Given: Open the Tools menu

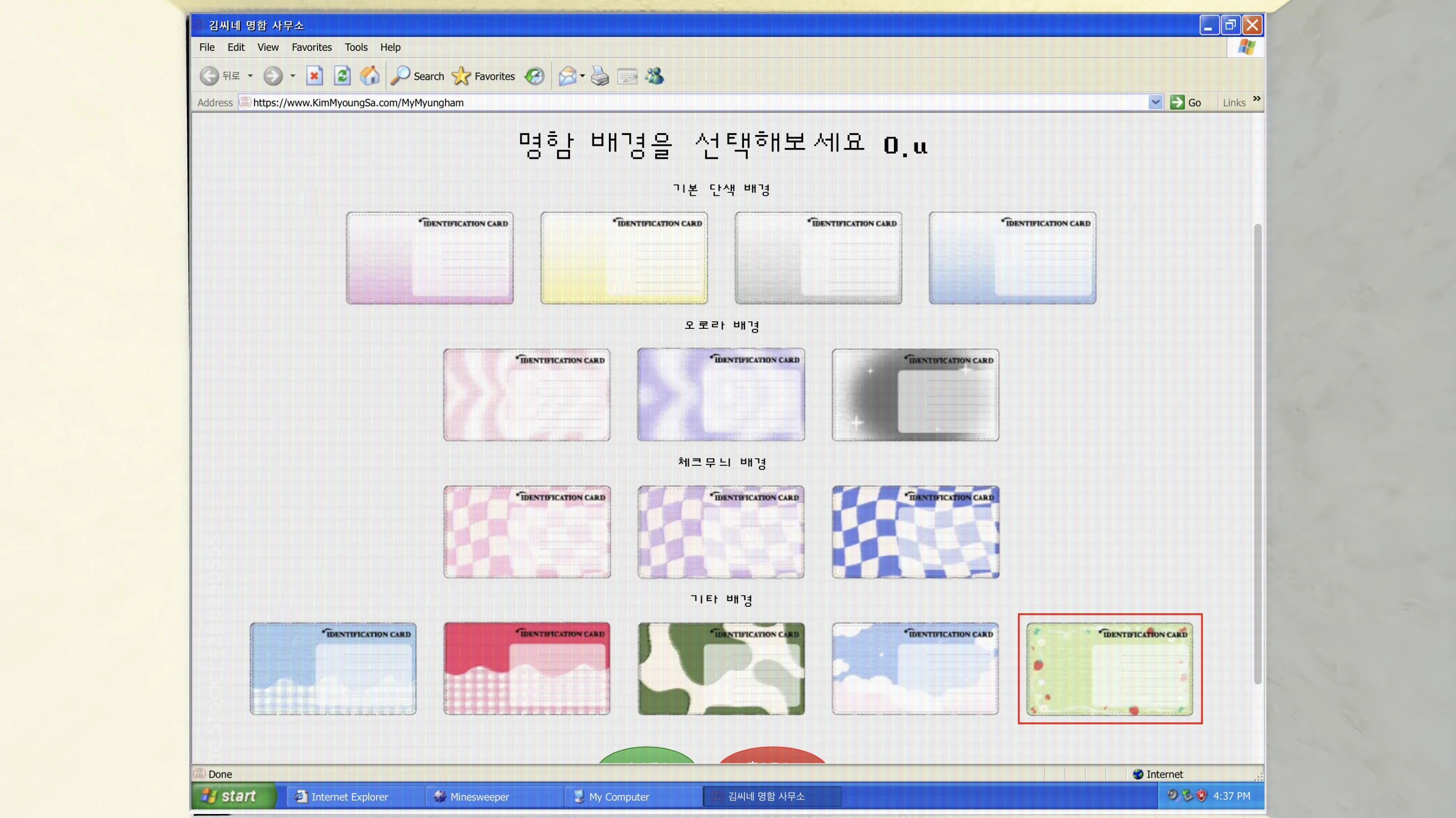Looking at the screenshot, I should [x=356, y=47].
